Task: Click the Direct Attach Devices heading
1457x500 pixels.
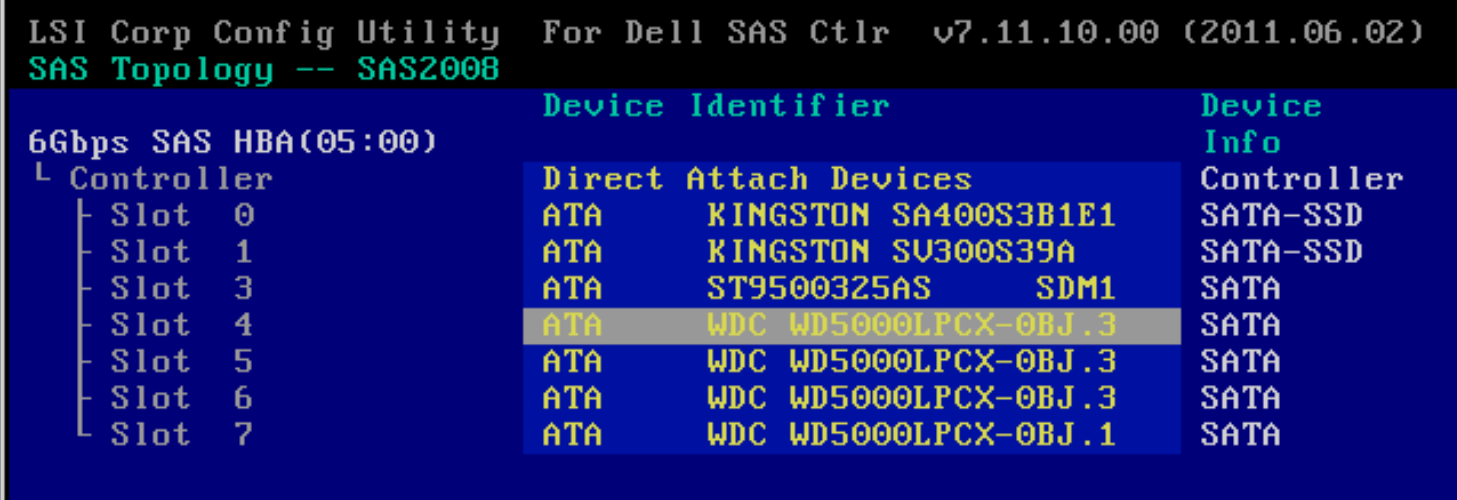Action: click(x=758, y=179)
